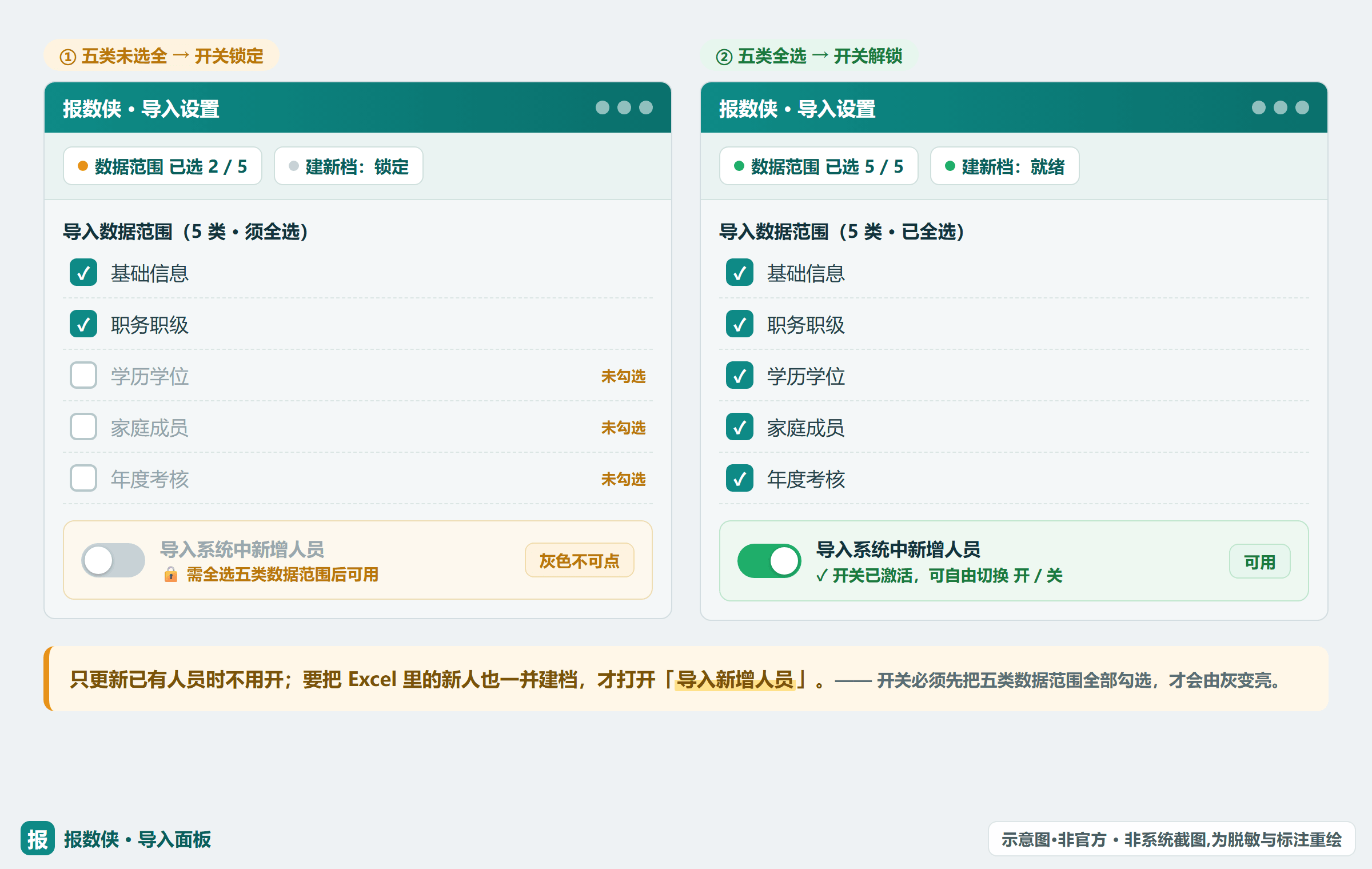This screenshot has width=1372, height=869.
Task: Click the 数据范围 已选 2 / 5 chip
Action: 163,166
